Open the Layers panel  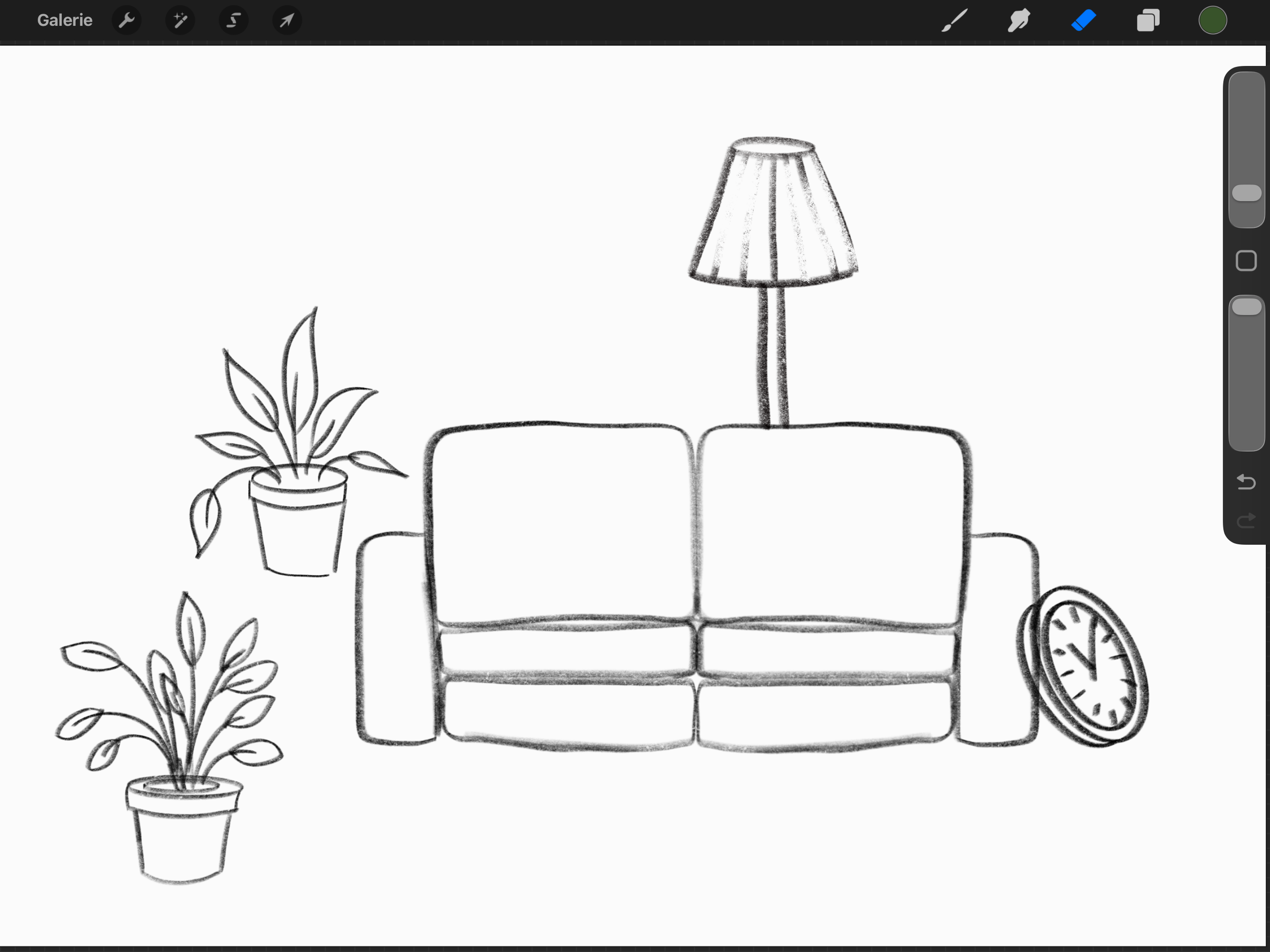pyautogui.click(x=1148, y=21)
